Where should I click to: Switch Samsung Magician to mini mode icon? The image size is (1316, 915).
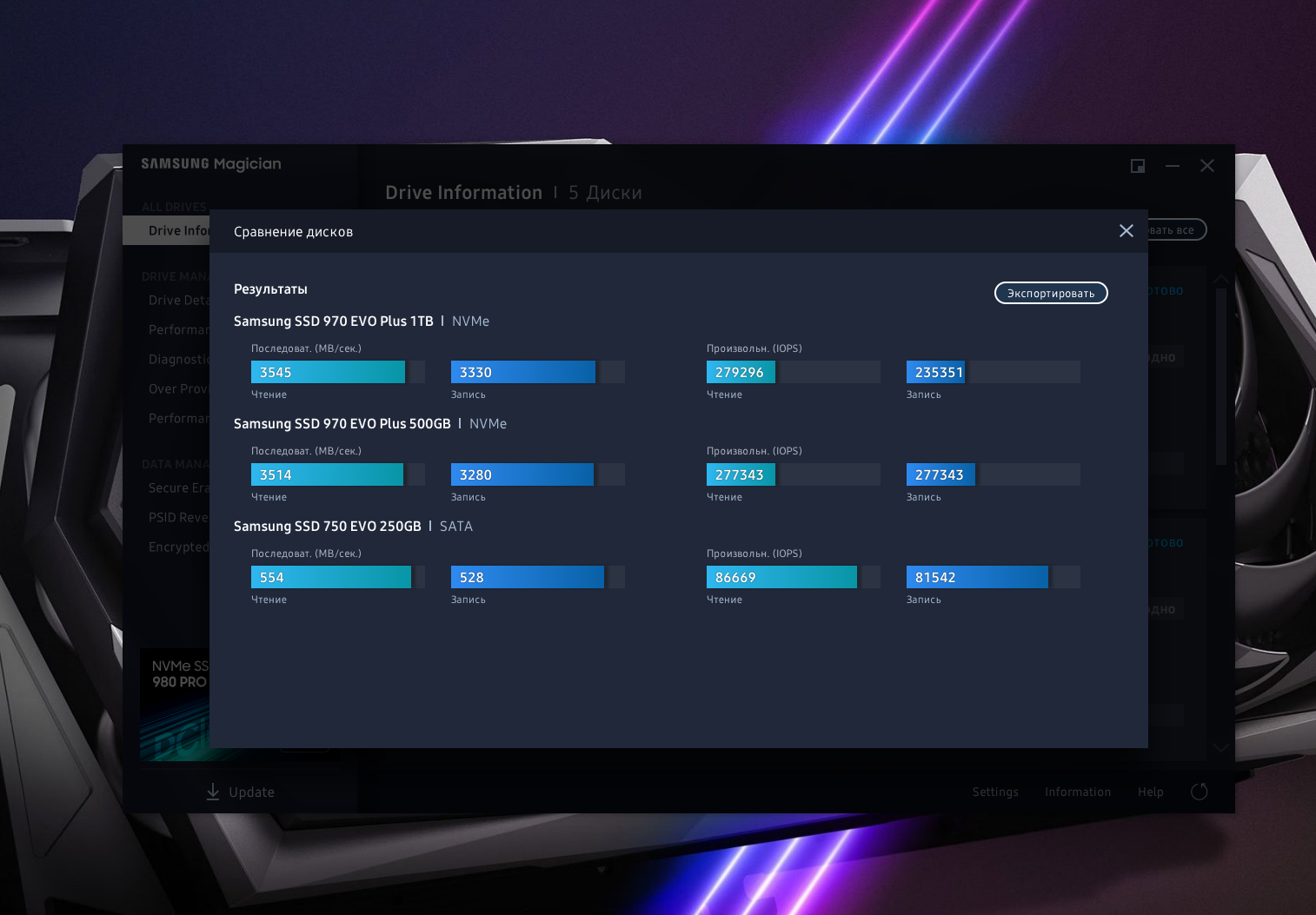click(x=1138, y=166)
